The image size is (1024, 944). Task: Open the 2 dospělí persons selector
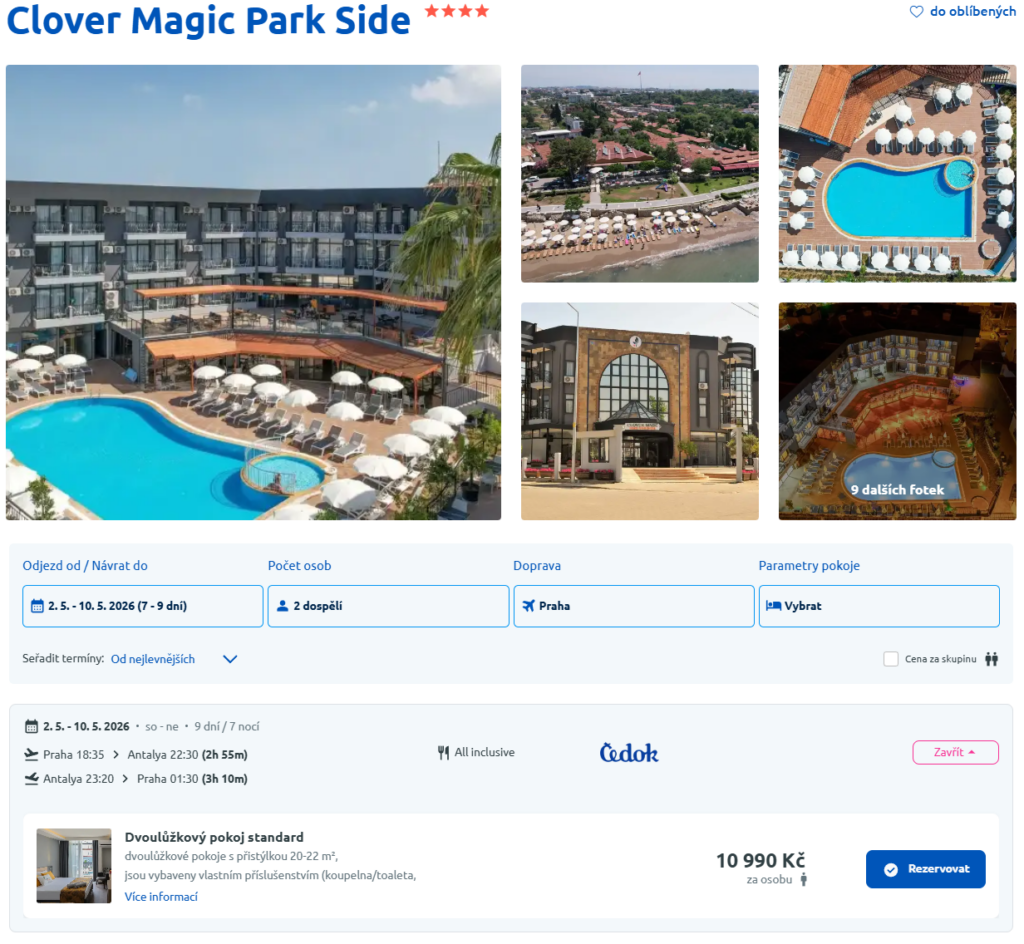(388, 606)
